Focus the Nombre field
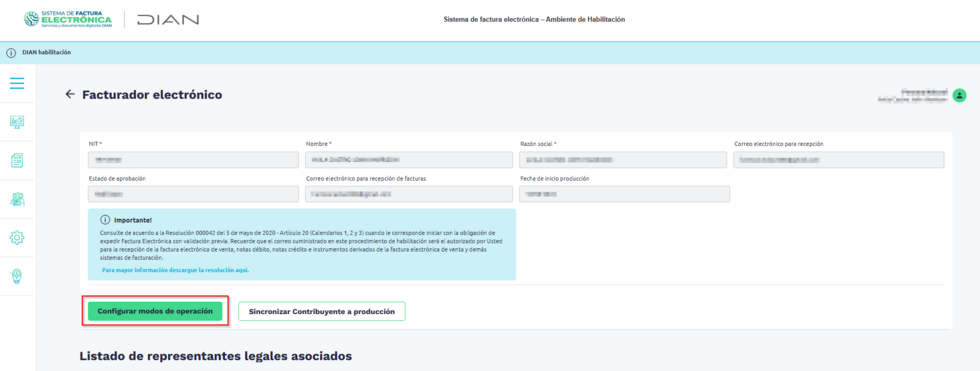 [x=409, y=160]
